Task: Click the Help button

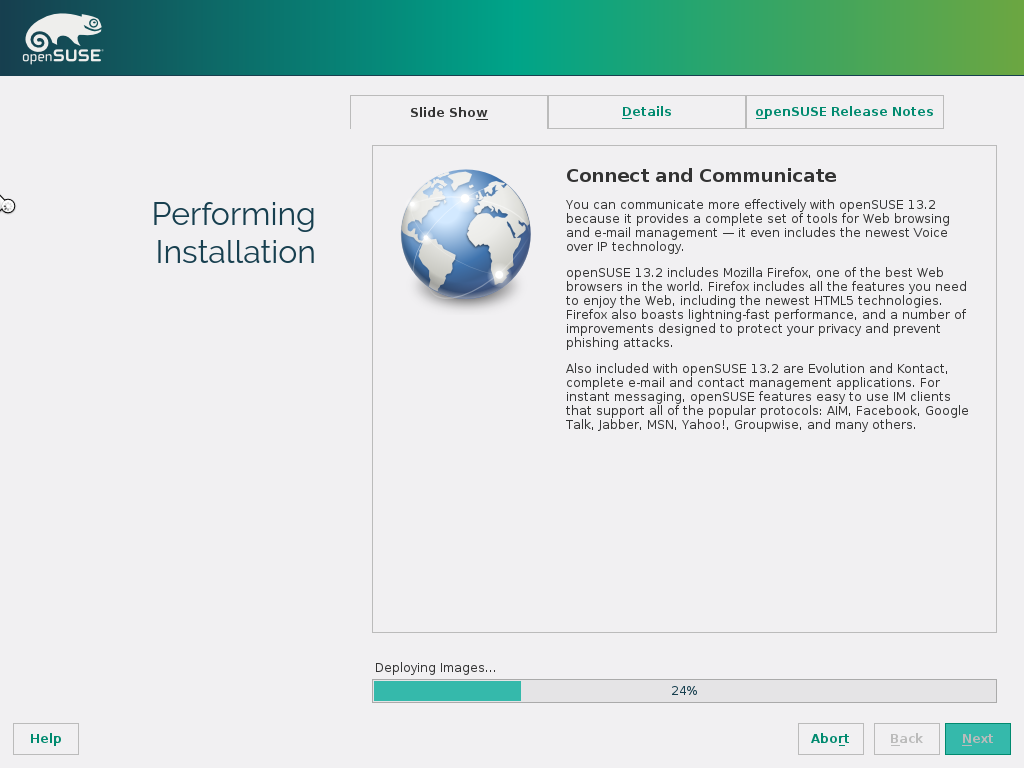Action: [46, 739]
